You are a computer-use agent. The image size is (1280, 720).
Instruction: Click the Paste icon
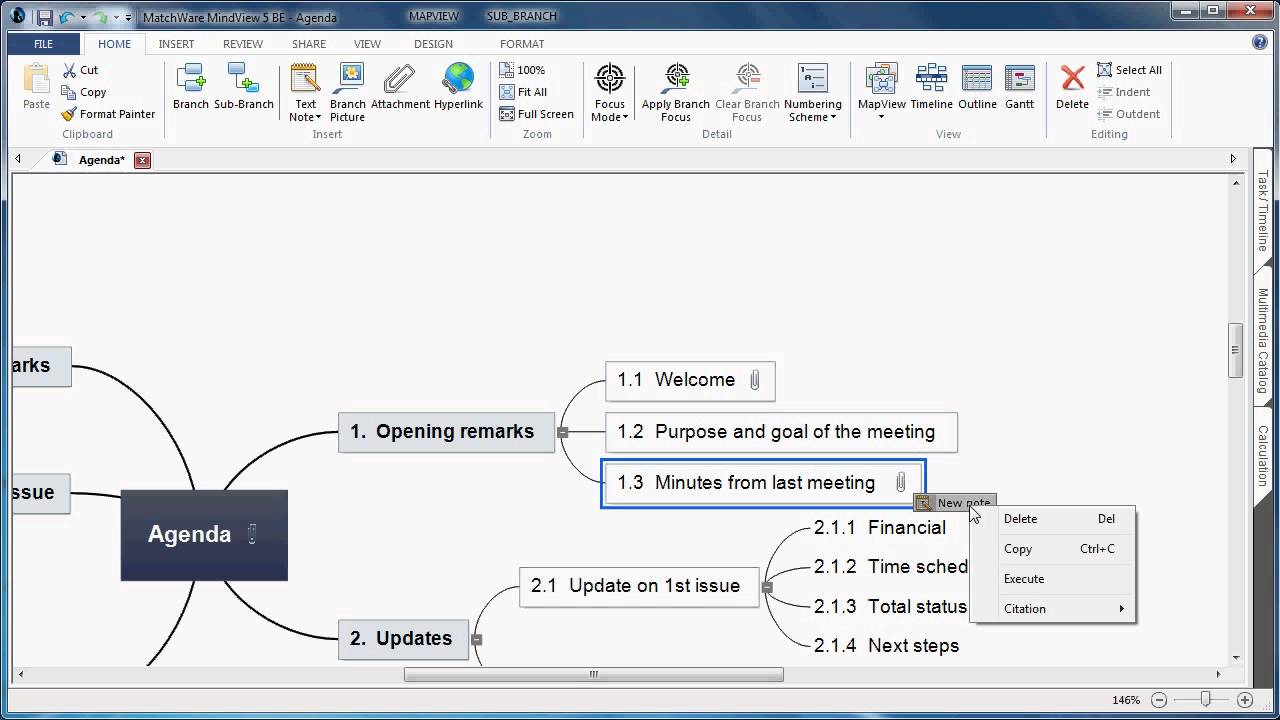point(37,80)
